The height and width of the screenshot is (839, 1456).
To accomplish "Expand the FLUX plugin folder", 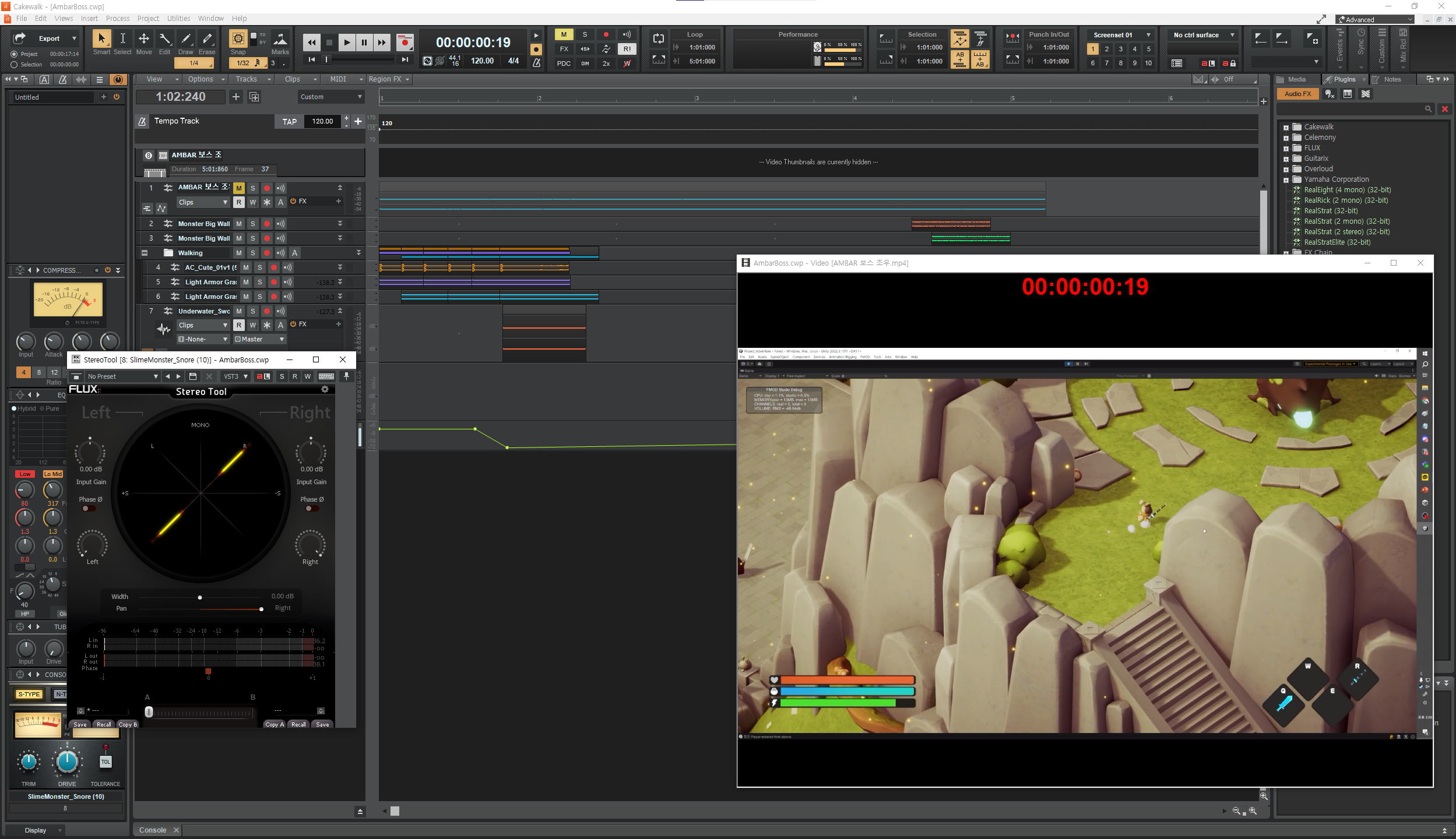I will click(1286, 148).
